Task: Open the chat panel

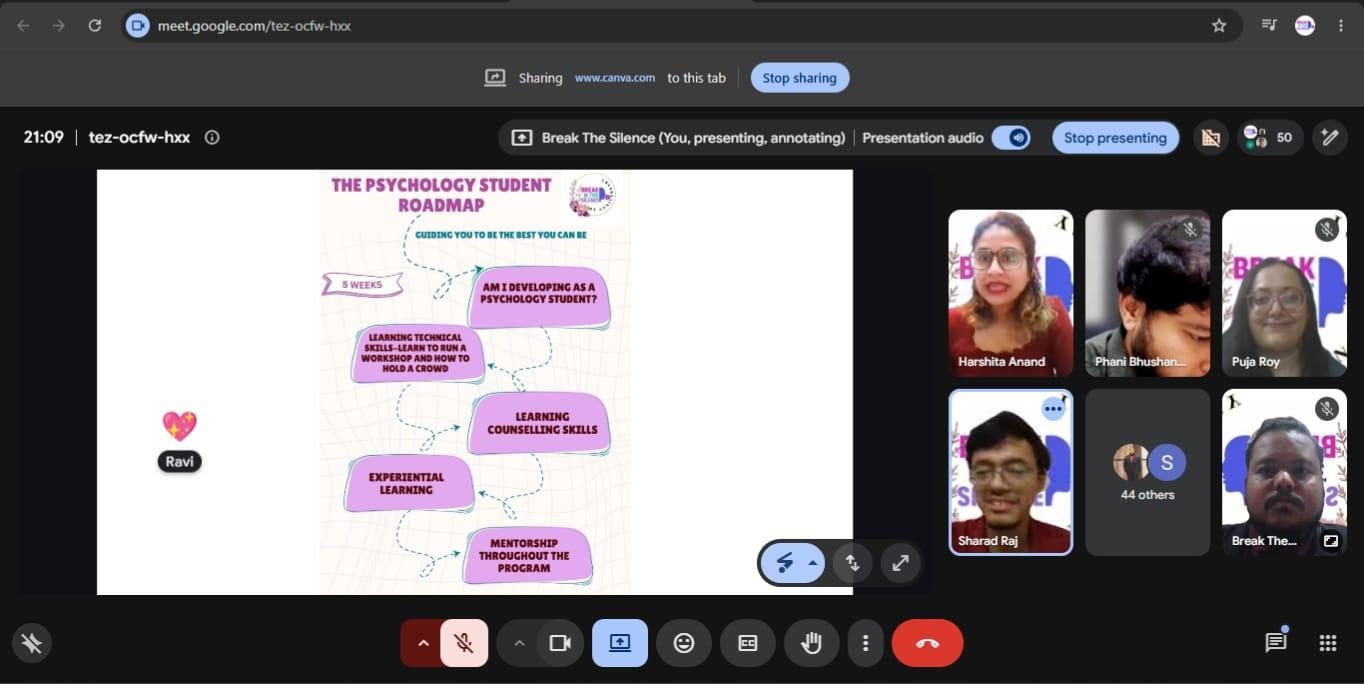Action: pos(1276,643)
